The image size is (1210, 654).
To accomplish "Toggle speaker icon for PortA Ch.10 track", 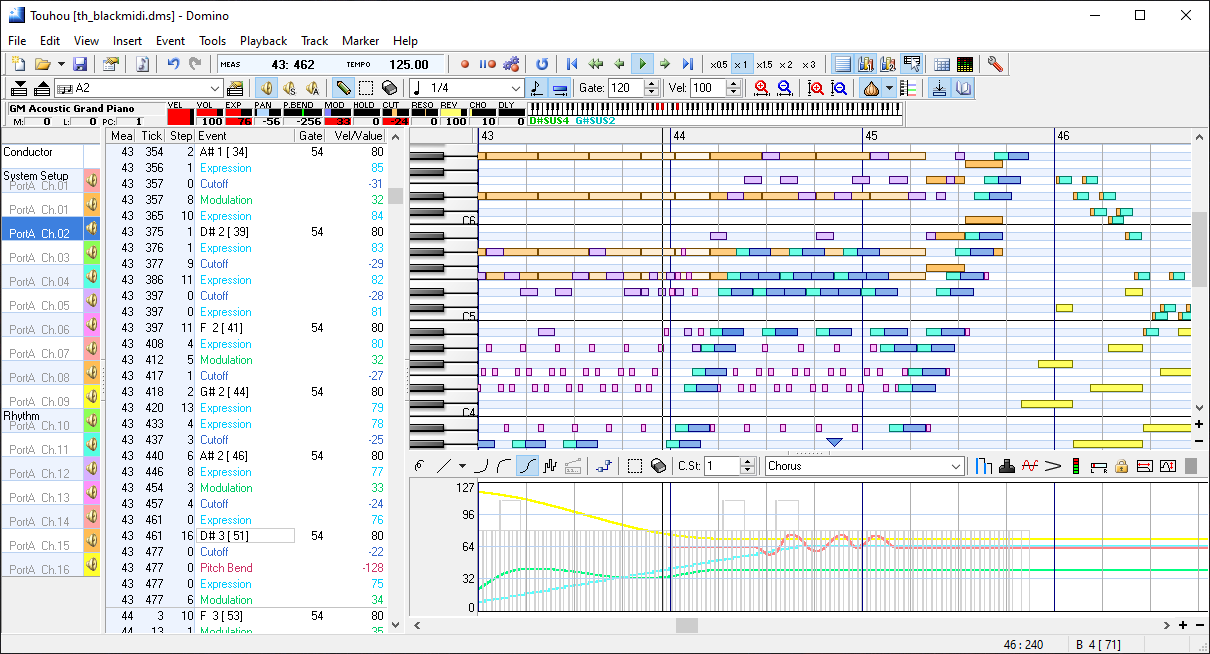I will coord(92,421).
